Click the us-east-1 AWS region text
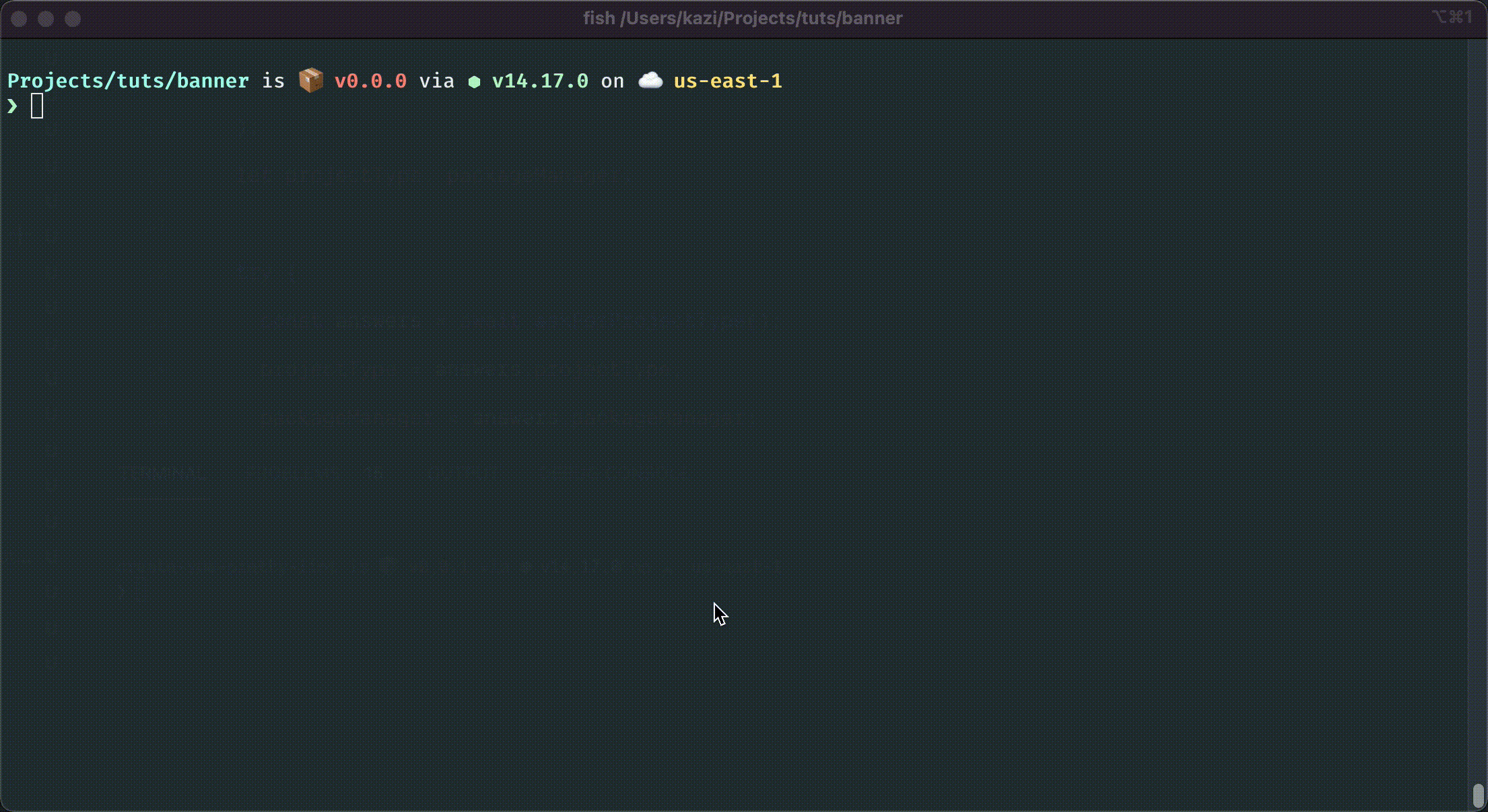Screen dimensions: 1488x812 pos(728,81)
